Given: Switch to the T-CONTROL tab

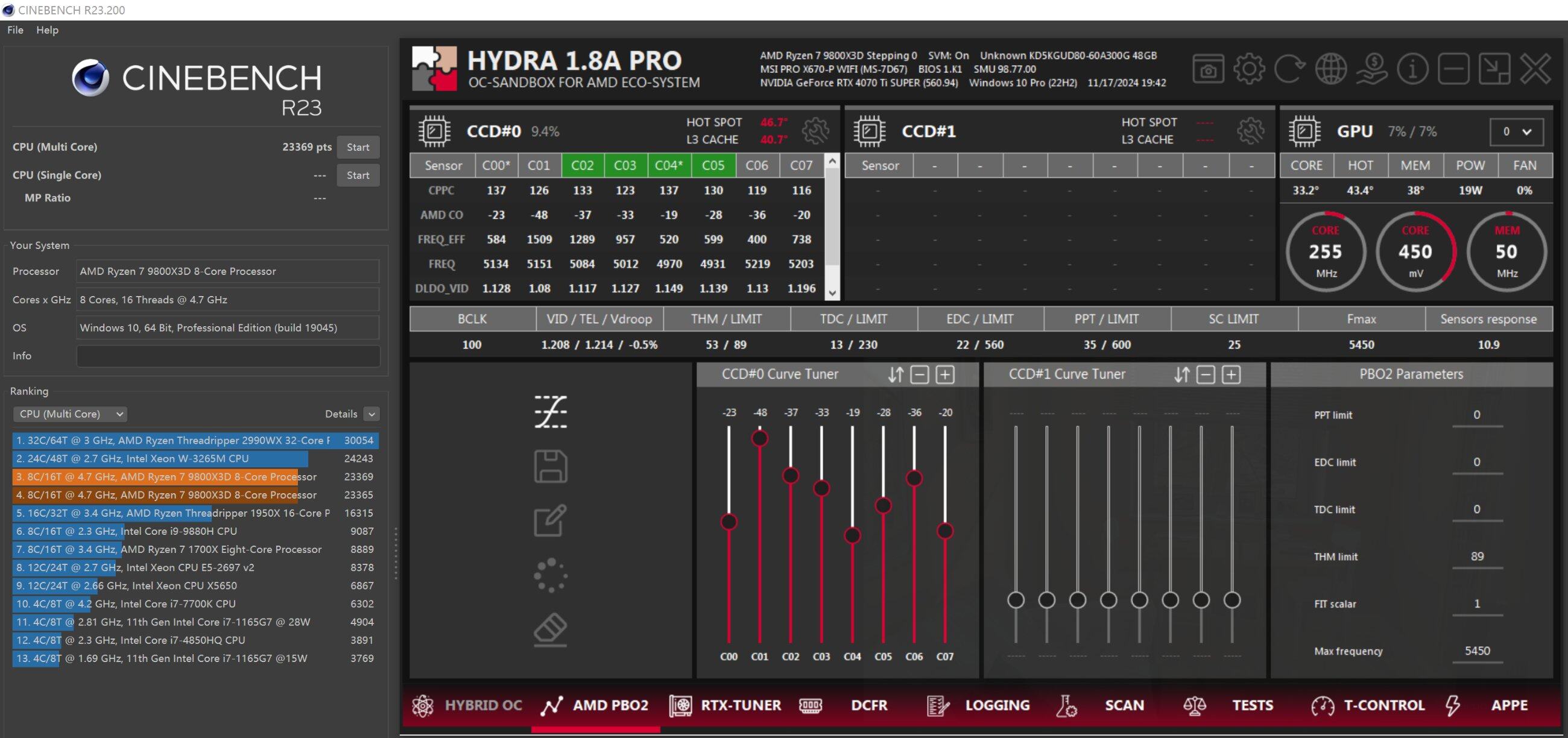Looking at the screenshot, I should 1368,705.
